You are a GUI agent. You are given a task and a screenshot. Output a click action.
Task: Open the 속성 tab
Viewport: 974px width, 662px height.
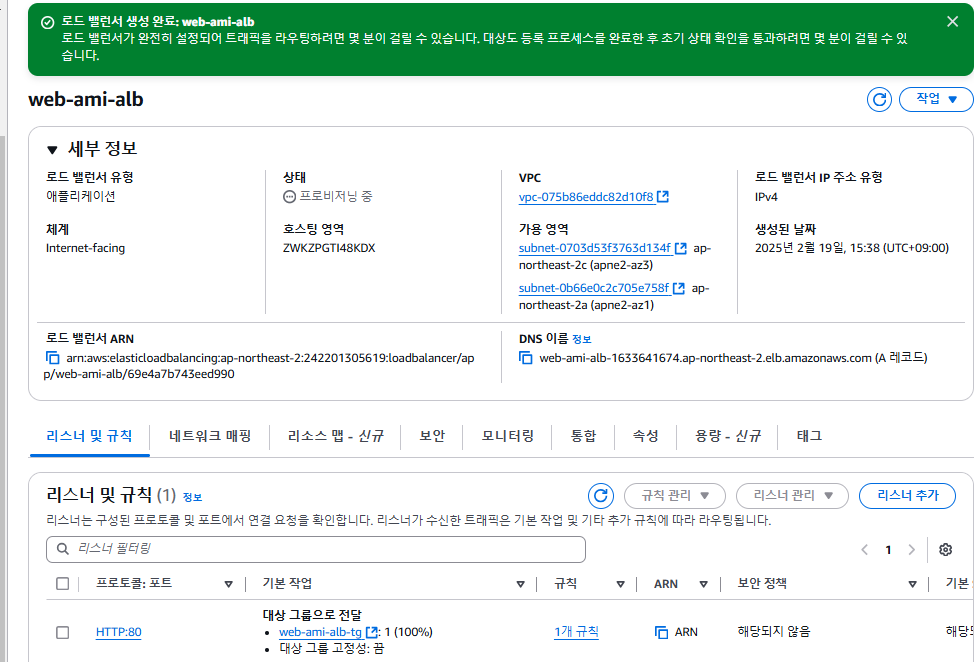click(x=645, y=436)
